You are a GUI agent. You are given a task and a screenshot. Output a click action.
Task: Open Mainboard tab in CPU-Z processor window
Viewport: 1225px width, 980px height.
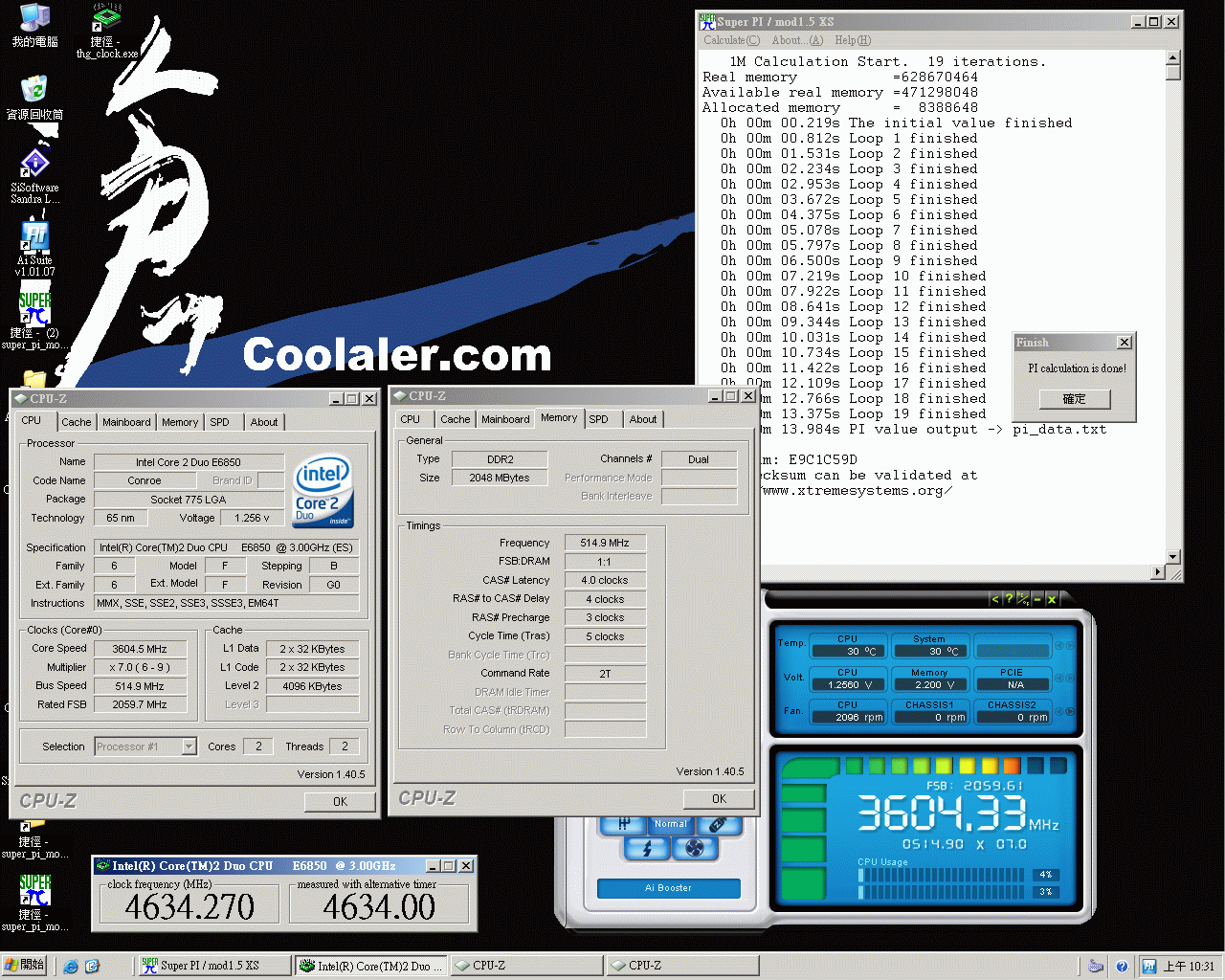pos(126,422)
